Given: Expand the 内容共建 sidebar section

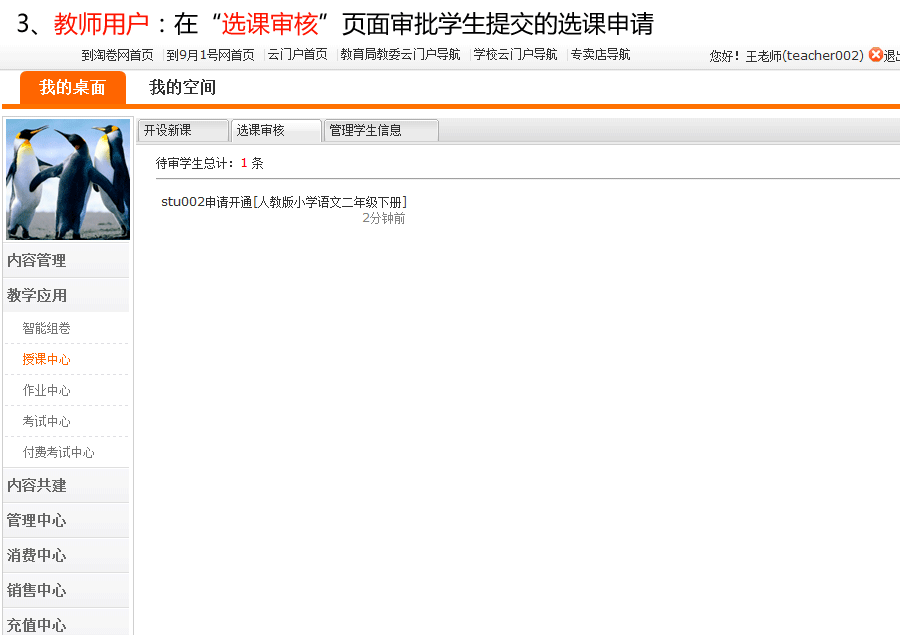Looking at the screenshot, I should [37, 485].
